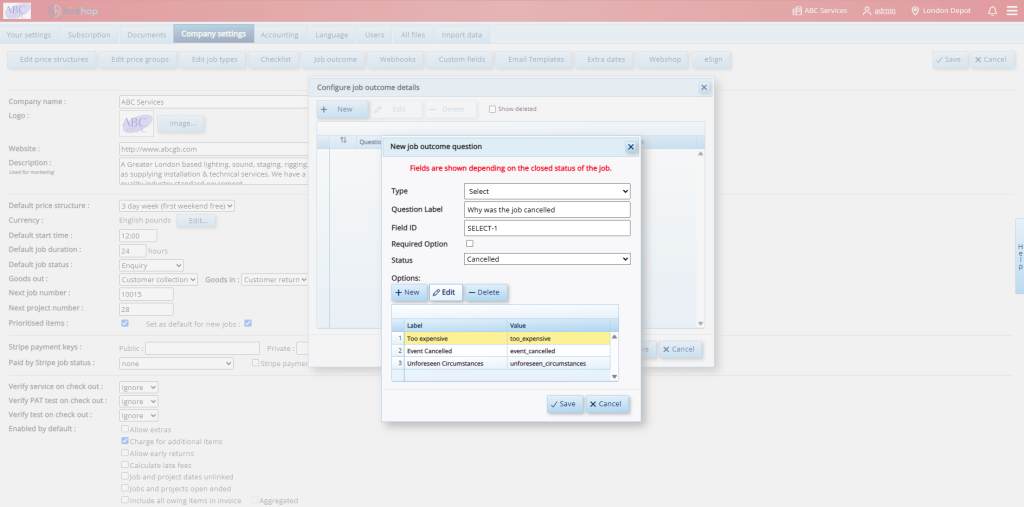
Task: Open the Default job status dropdown
Action: pyautogui.click(x=152, y=265)
